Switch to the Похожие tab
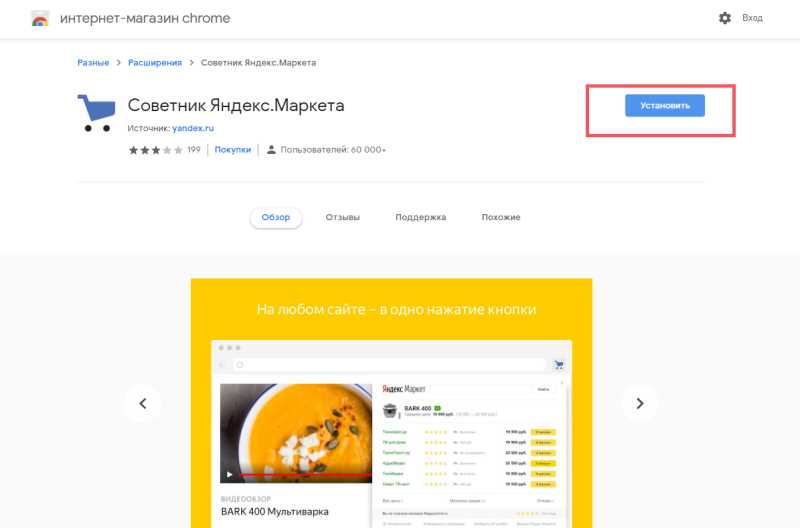 500,218
